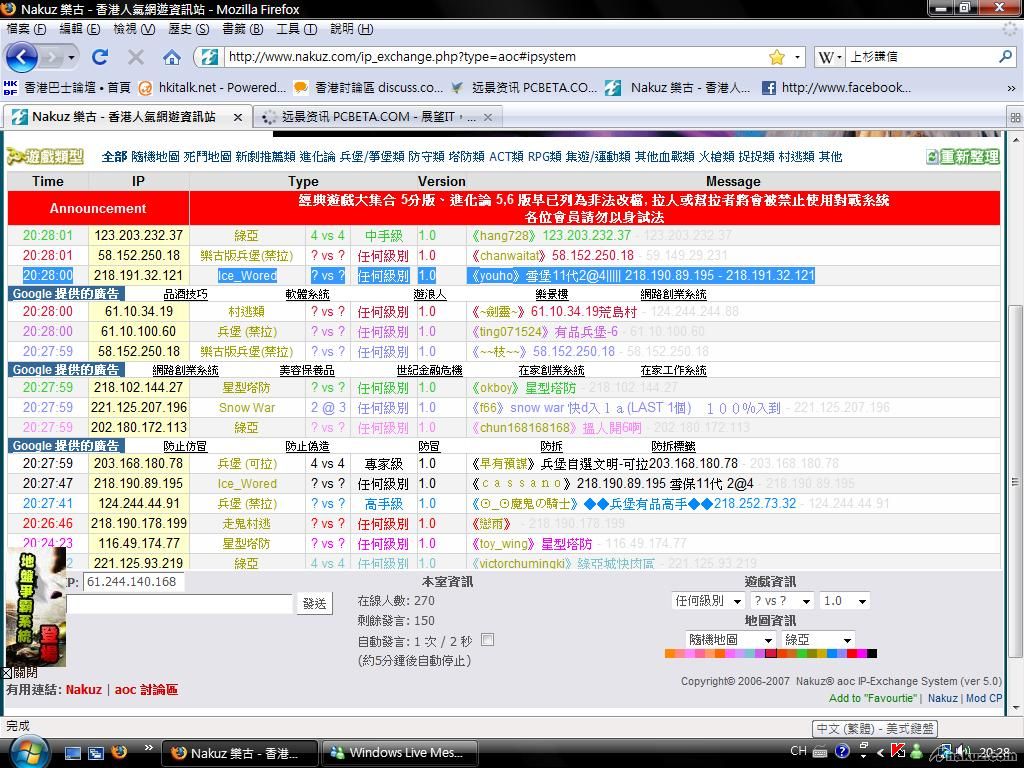The width and height of the screenshot is (1024, 768).
Task: Open the 任何級別 level dropdown
Action: (x=708, y=601)
